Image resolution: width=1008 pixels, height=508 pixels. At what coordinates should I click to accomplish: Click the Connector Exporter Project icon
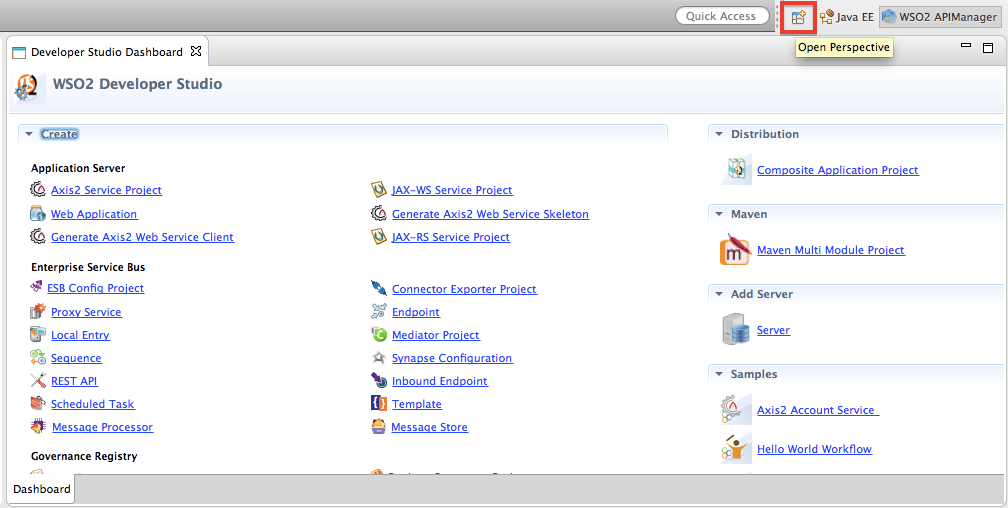click(379, 288)
